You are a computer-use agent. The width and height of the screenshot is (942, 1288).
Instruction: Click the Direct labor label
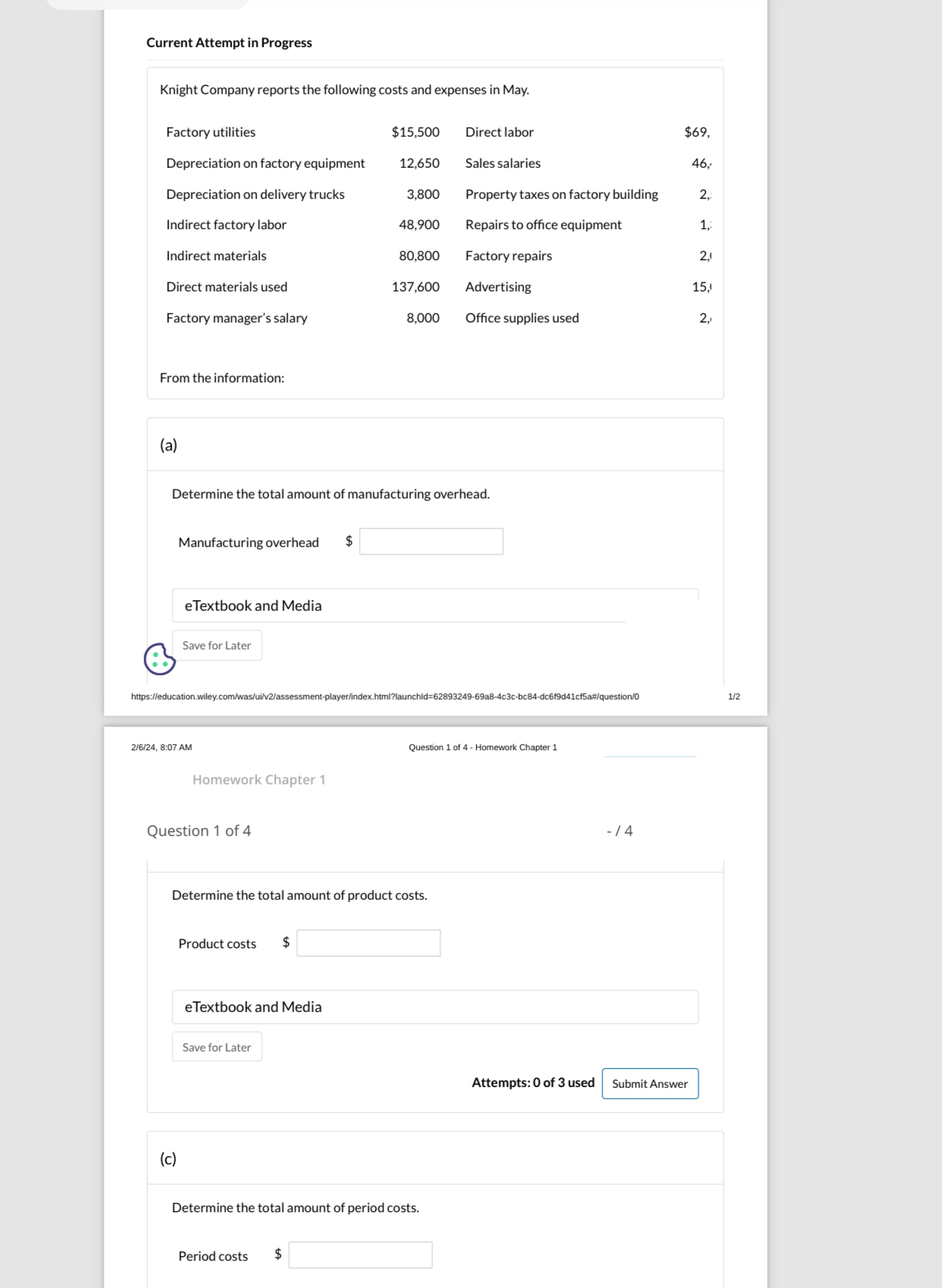(500, 132)
